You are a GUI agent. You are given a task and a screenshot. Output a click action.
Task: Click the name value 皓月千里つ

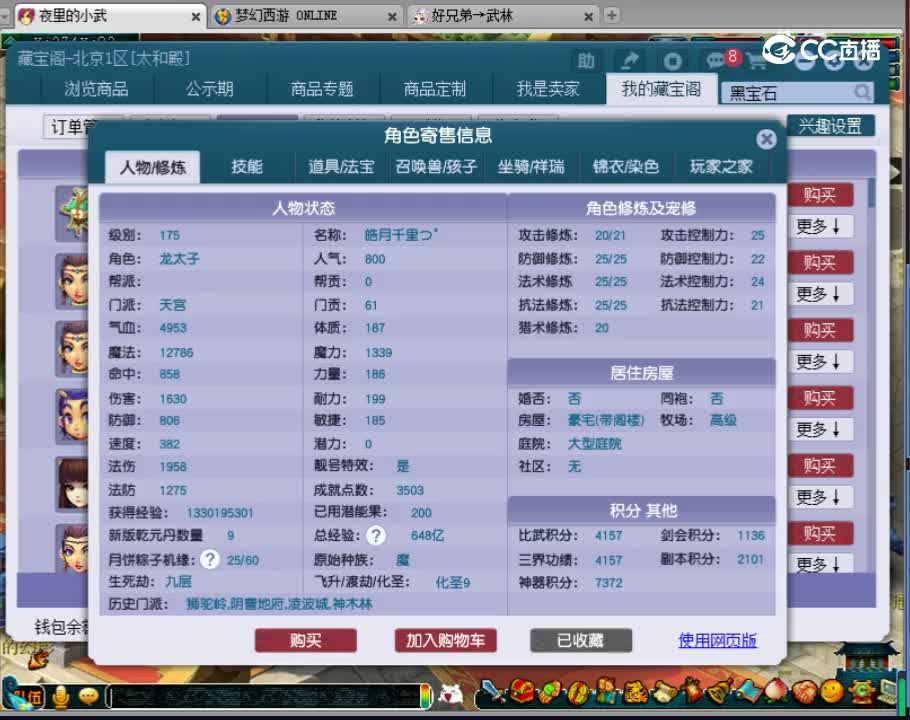point(400,235)
